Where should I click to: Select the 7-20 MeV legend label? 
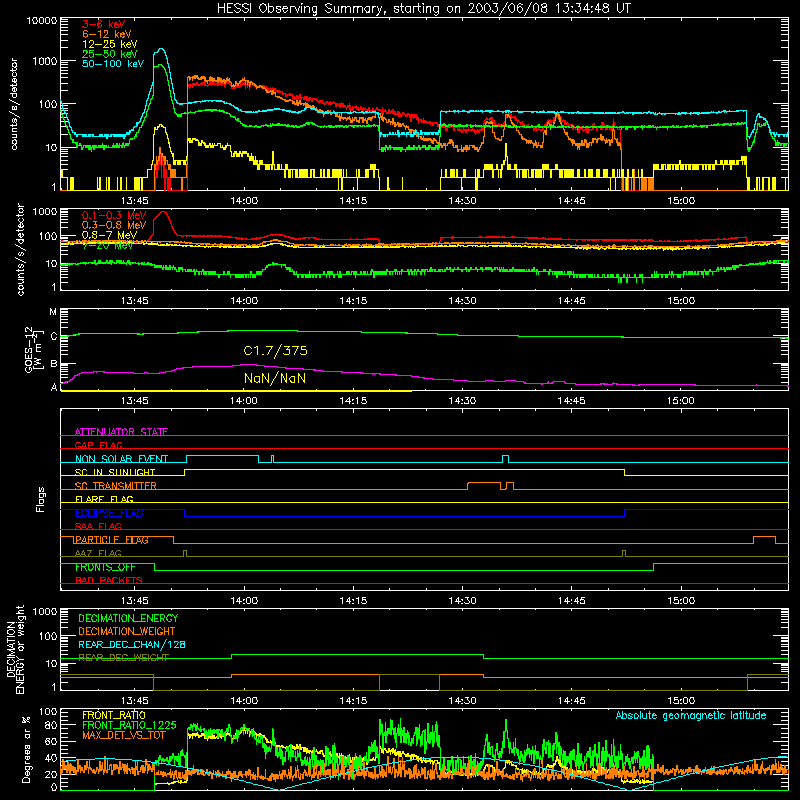click(107, 245)
